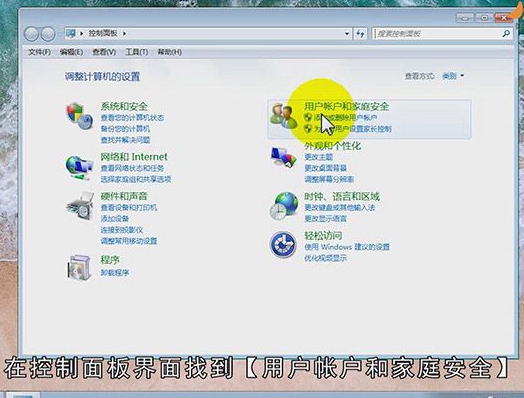524x398 pixels.
Task: Click 选择家庭组和共享选项 link
Action: point(136,179)
